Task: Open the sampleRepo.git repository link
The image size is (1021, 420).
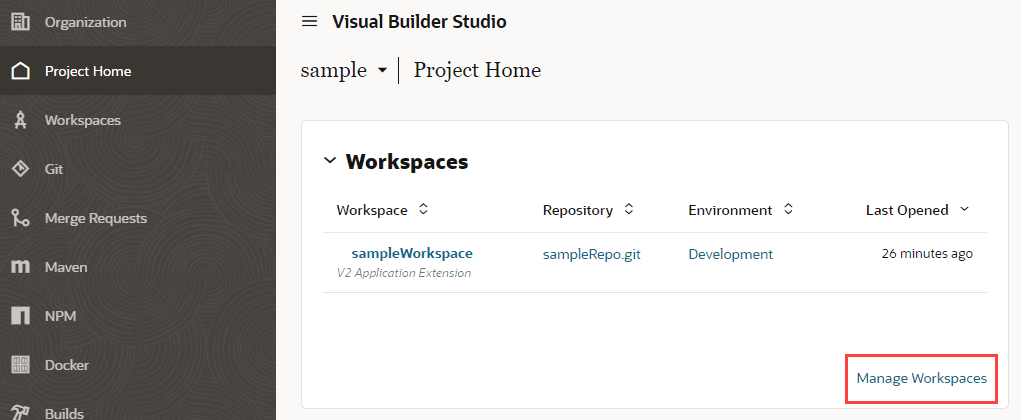Action: coord(592,255)
